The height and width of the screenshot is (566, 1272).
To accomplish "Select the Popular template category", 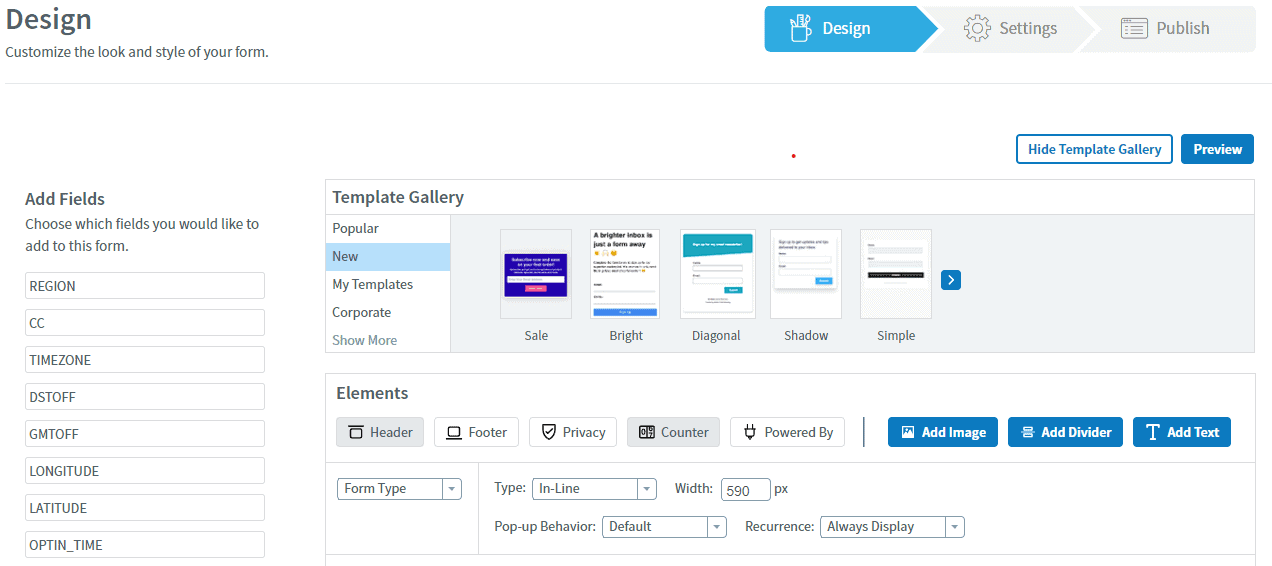I will click(356, 229).
